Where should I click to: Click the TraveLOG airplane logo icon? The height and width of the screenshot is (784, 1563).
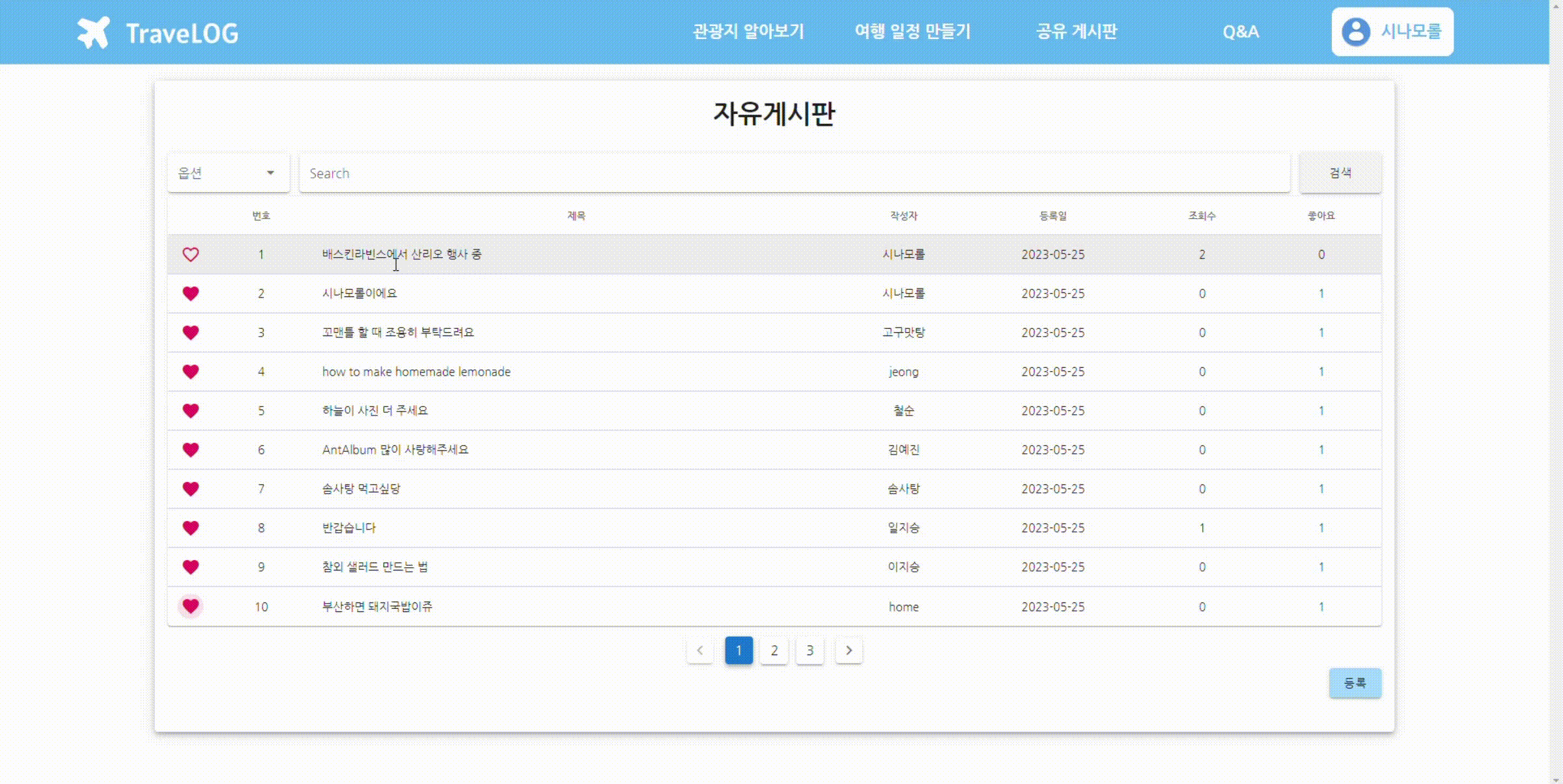[x=94, y=33]
